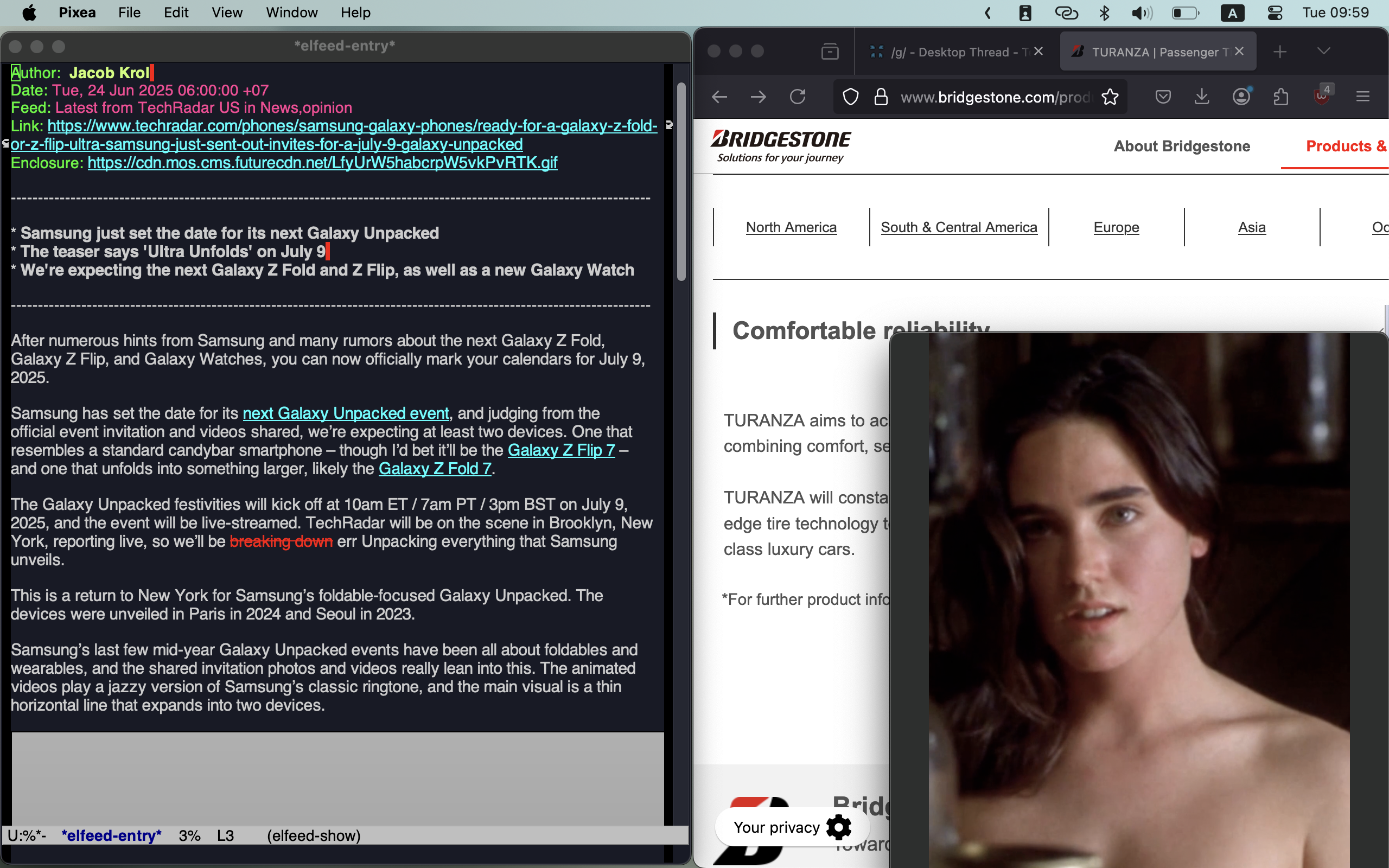Screen dimensions: 1389x868
Task: Expand the list all tabs chevron
Action: point(1323,51)
